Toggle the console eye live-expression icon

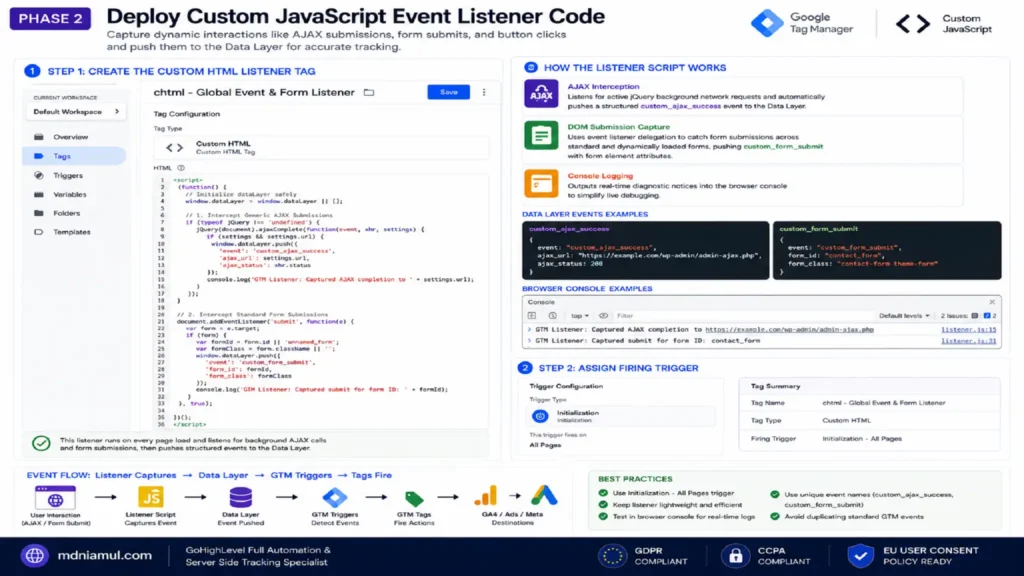[603, 315]
